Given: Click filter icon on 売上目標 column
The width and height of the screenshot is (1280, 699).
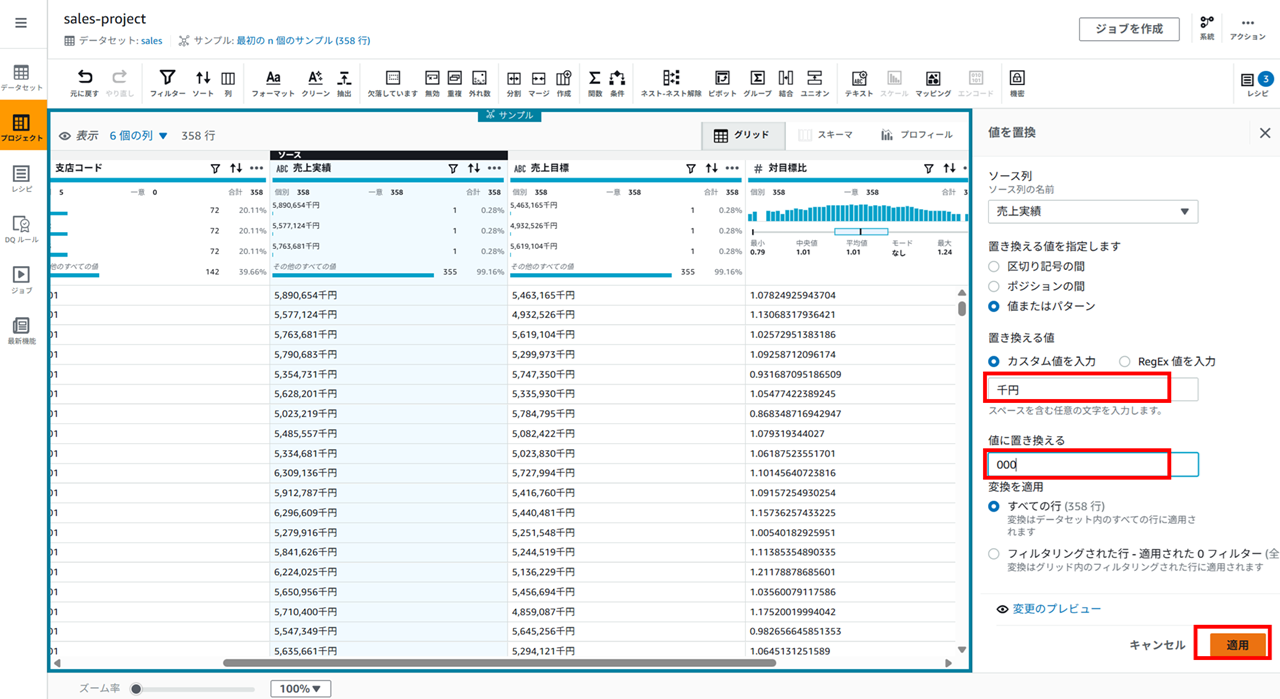Looking at the screenshot, I should click(691, 168).
